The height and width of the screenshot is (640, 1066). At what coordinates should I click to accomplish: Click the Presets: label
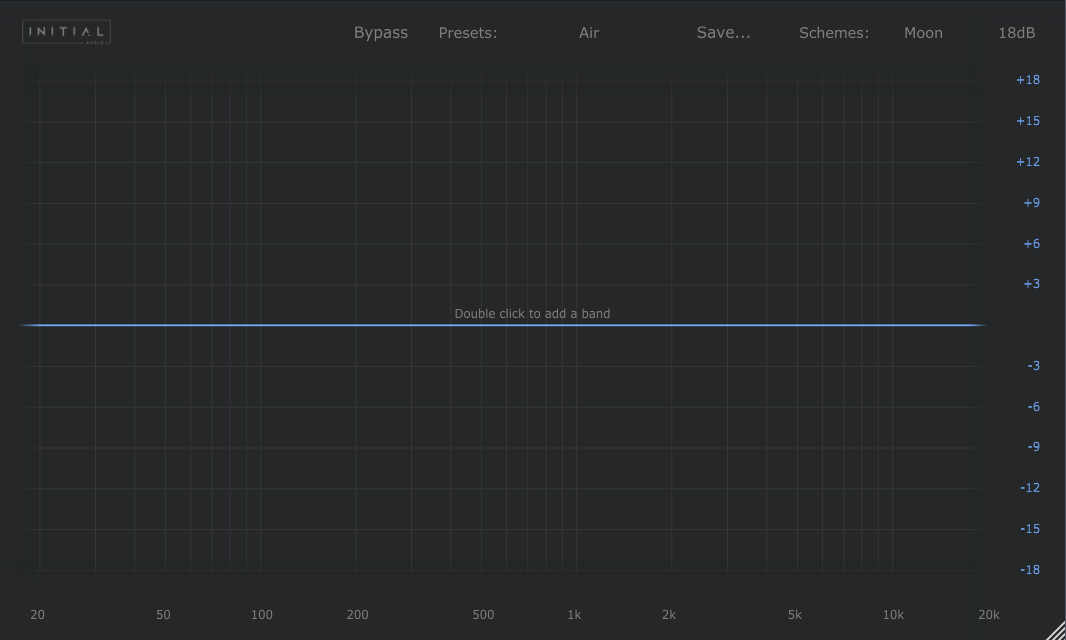pyautogui.click(x=468, y=33)
